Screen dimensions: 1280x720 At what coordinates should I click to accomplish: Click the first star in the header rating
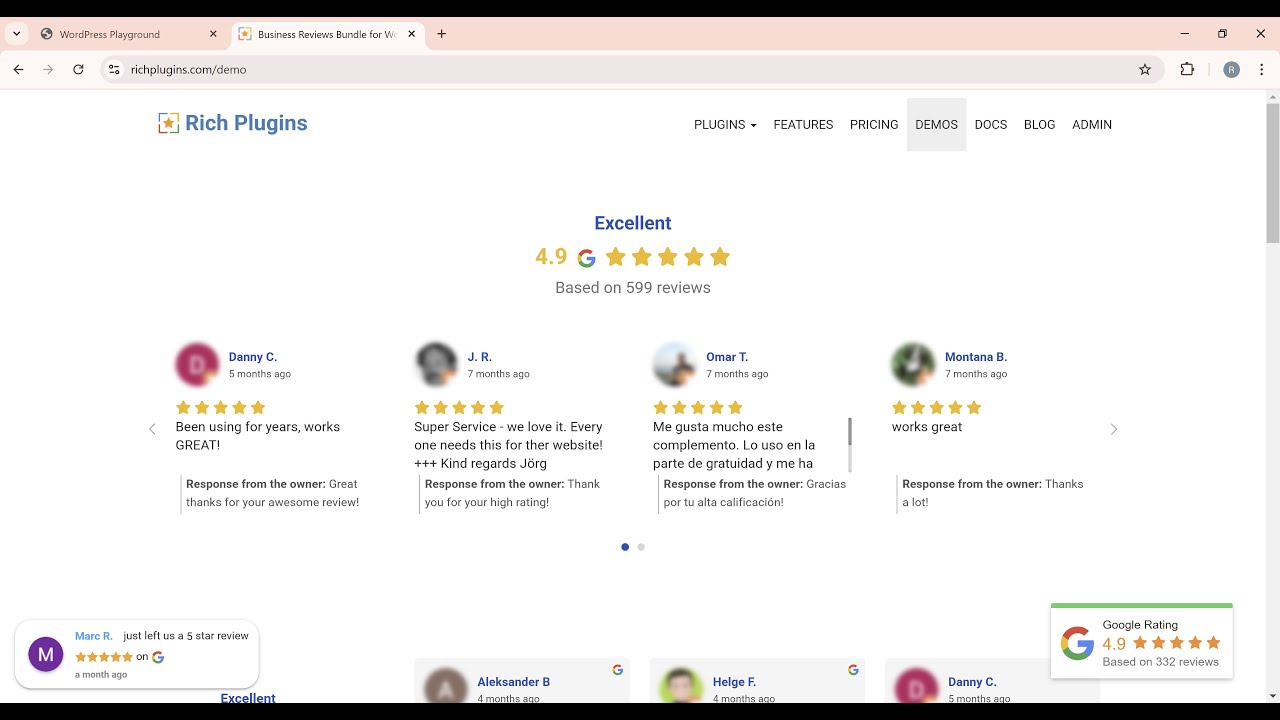(616, 257)
